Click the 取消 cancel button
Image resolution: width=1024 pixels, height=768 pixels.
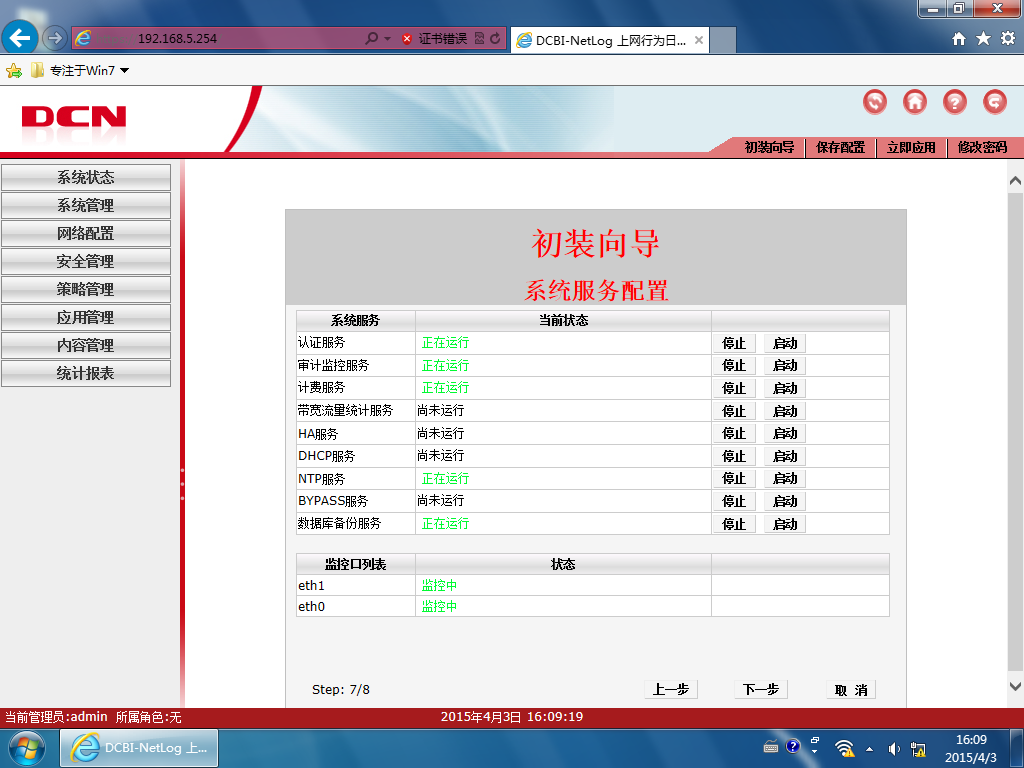pyautogui.click(x=851, y=690)
